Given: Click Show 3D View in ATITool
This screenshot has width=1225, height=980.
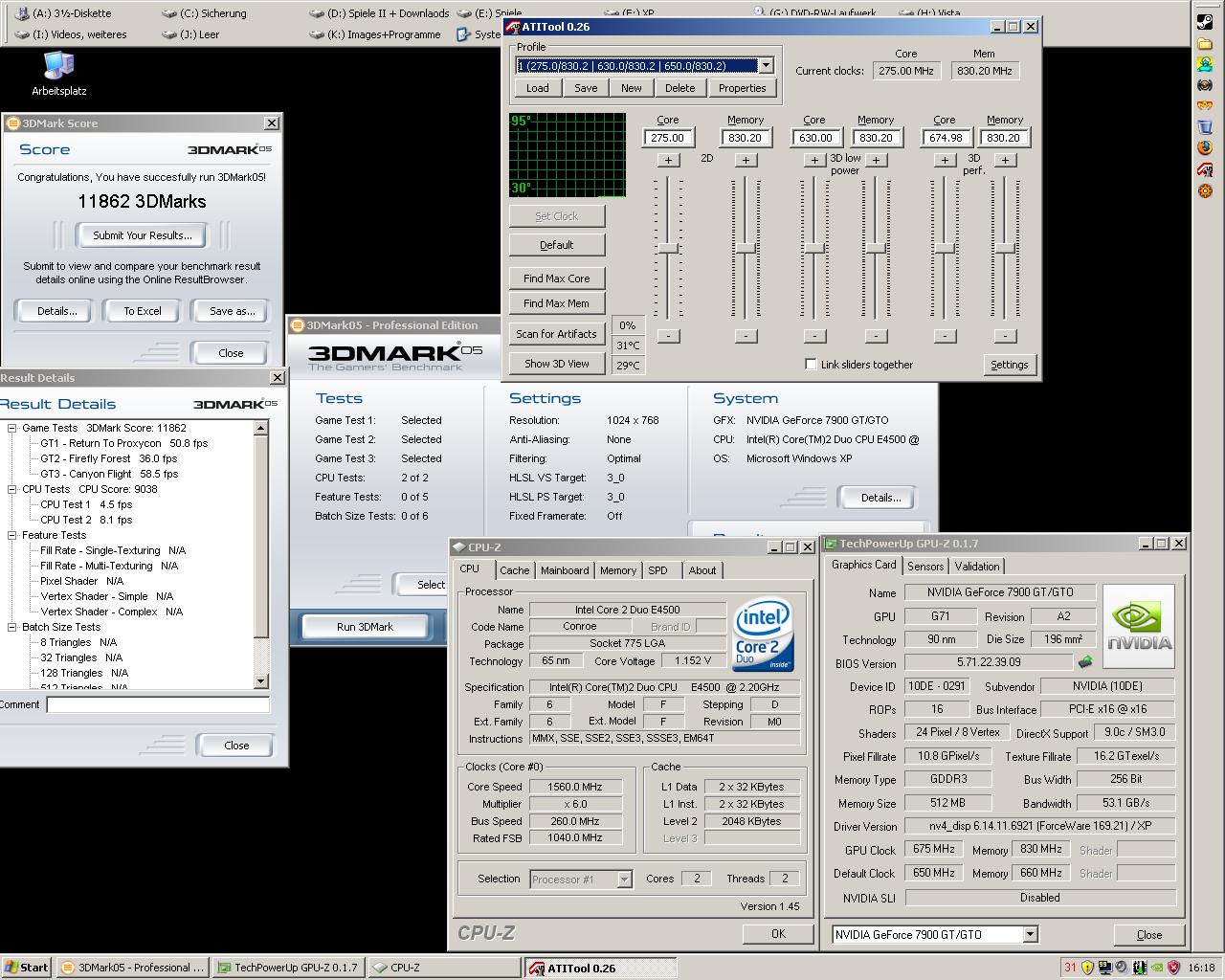Looking at the screenshot, I should point(556,364).
